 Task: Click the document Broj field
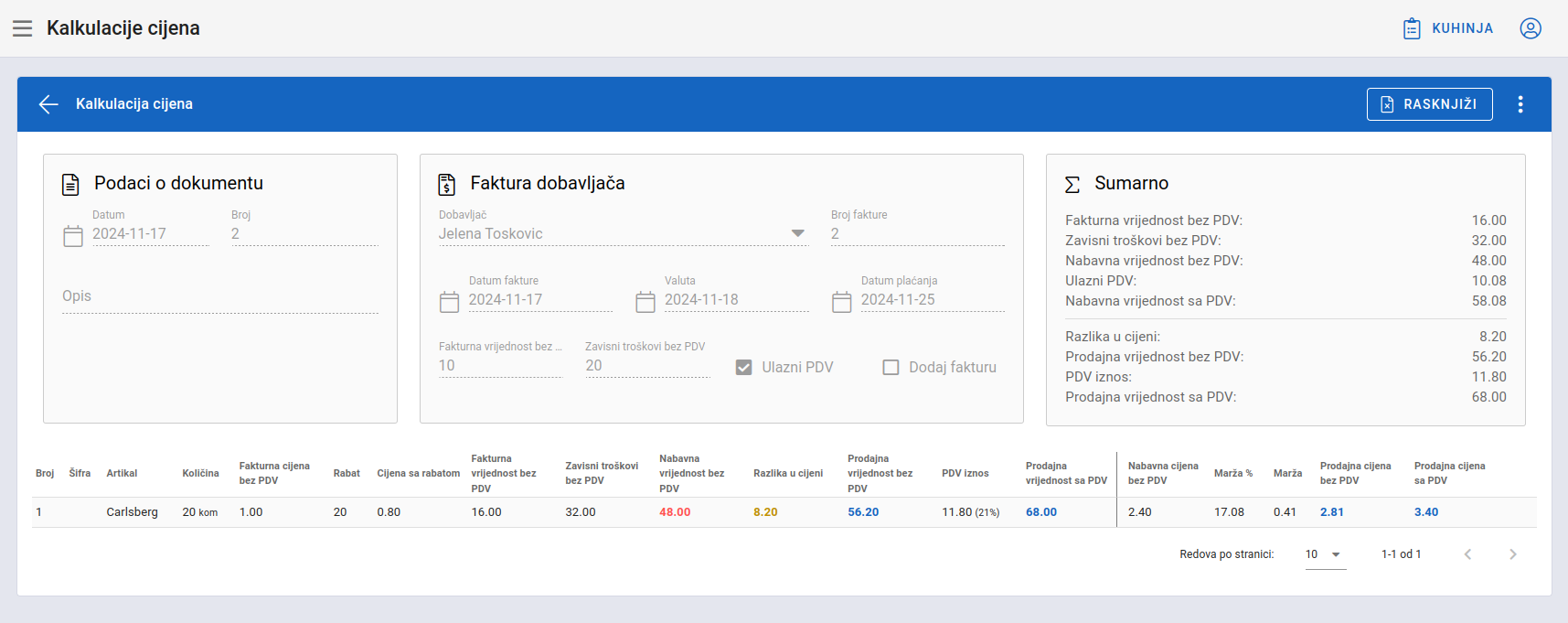(x=304, y=234)
